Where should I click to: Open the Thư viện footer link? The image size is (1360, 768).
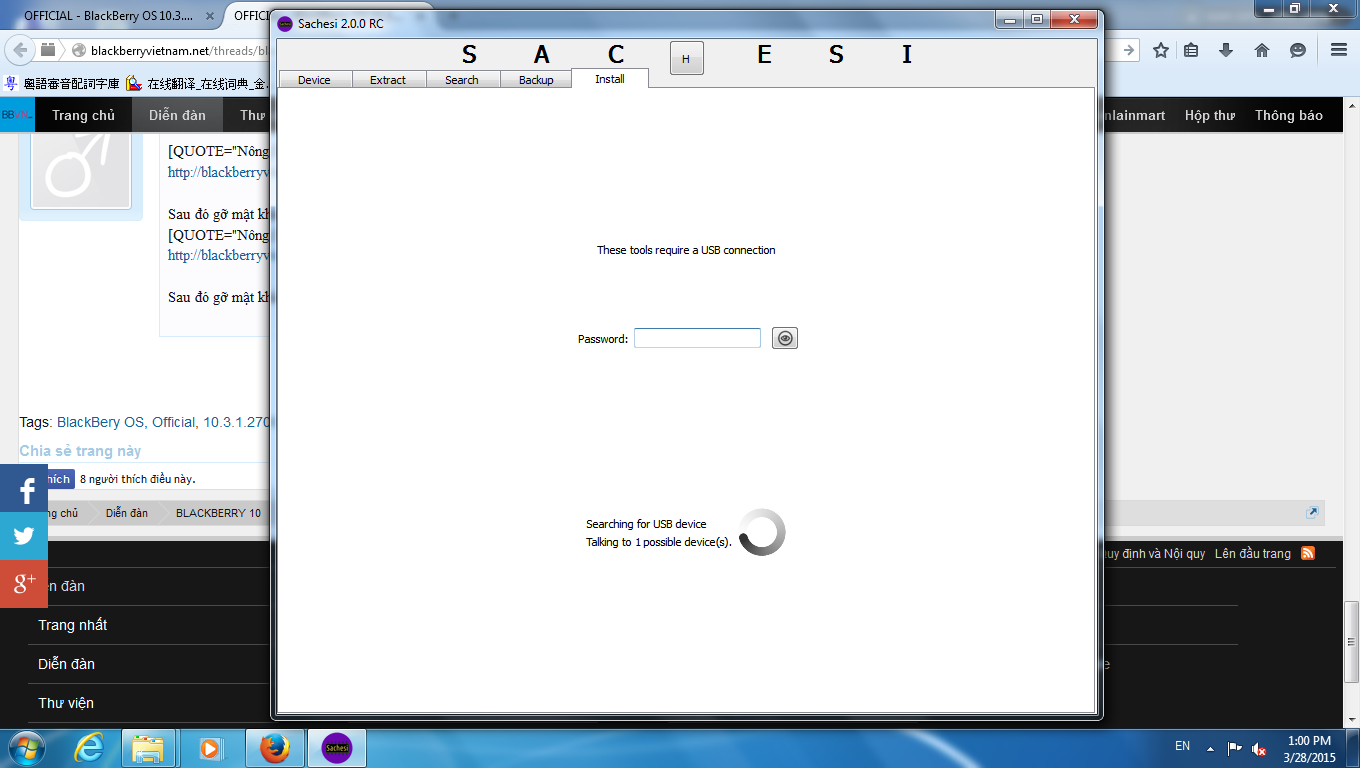tap(66, 703)
